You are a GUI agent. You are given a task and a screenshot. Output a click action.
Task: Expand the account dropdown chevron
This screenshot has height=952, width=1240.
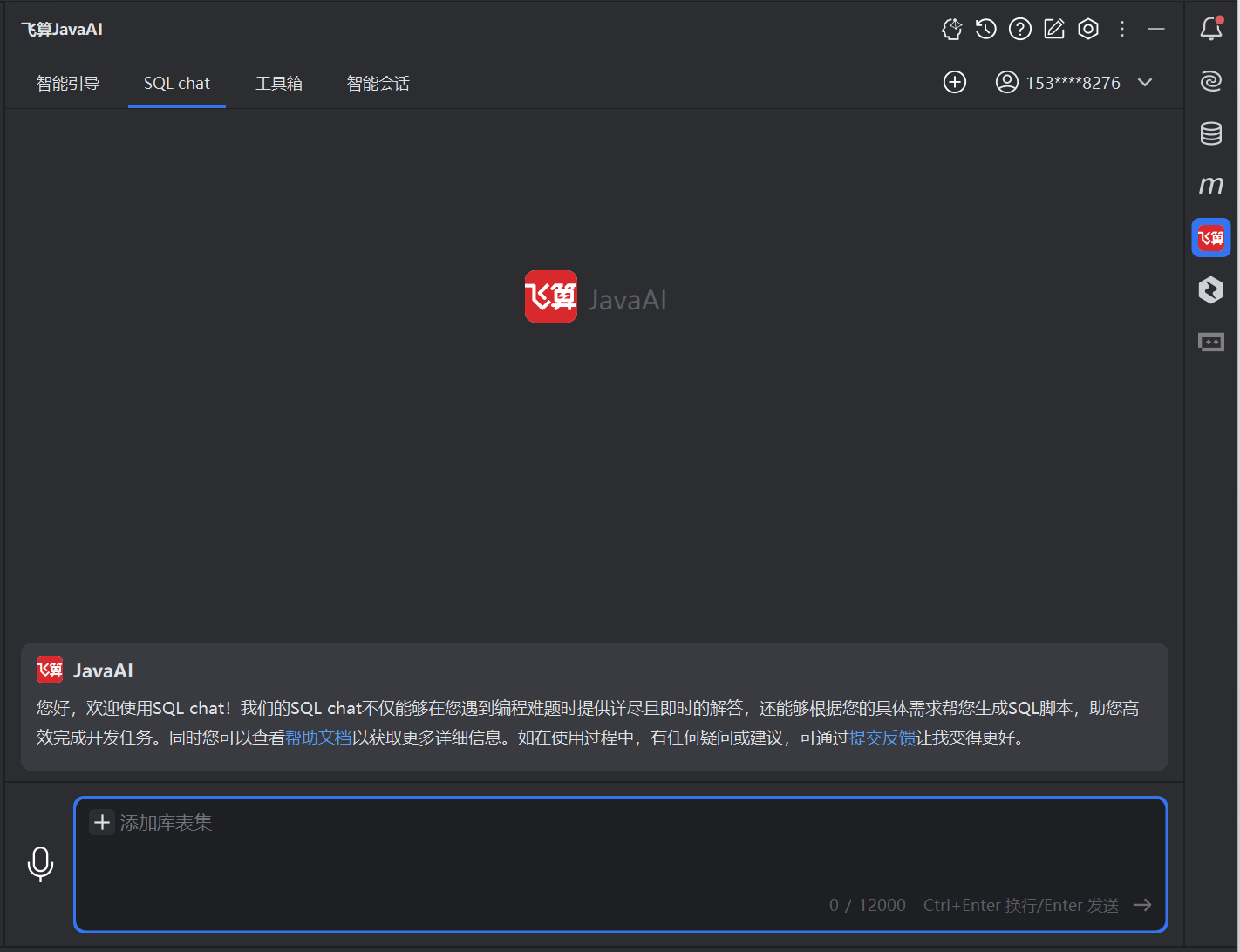coord(1146,82)
